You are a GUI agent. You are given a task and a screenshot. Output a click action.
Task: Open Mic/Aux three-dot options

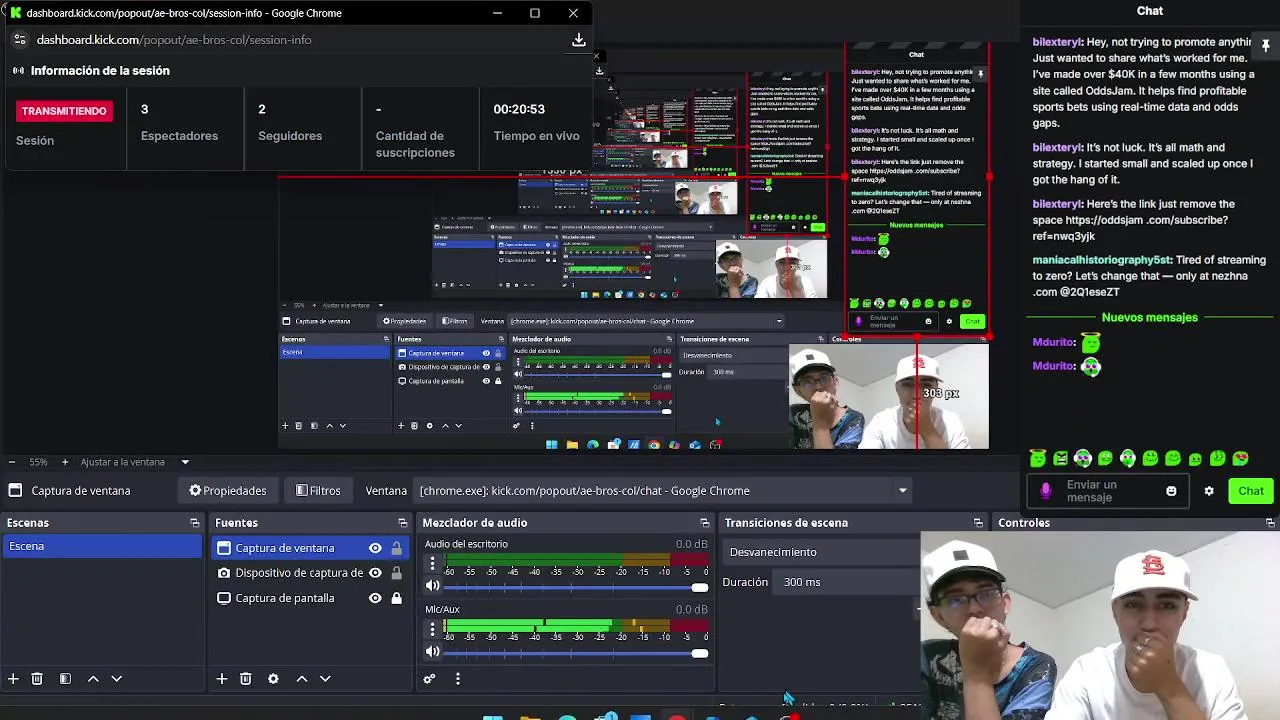(433, 629)
